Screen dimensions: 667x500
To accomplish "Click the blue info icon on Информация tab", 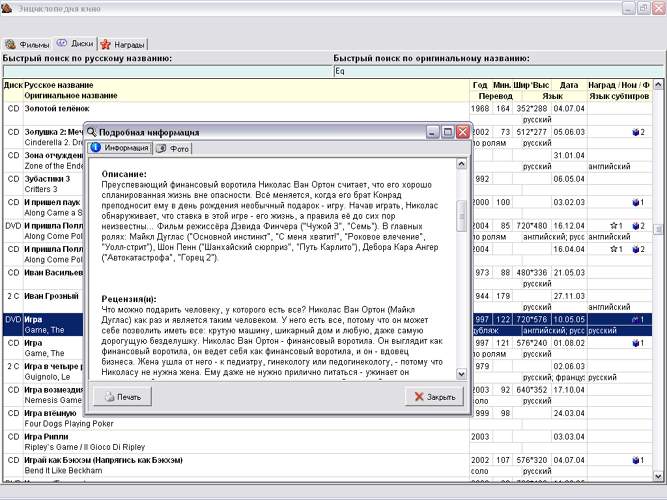I will click(x=96, y=148).
